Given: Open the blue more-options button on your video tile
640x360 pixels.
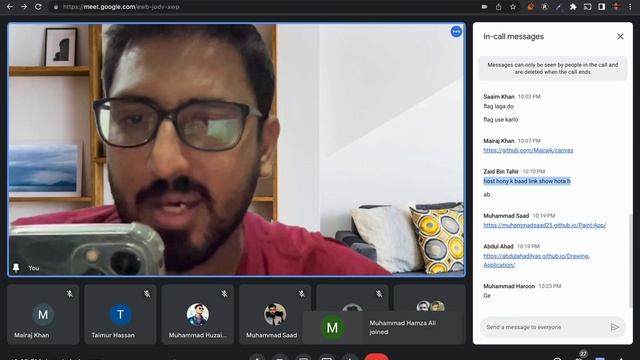Looking at the screenshot, I should click(x=456, y=31).
